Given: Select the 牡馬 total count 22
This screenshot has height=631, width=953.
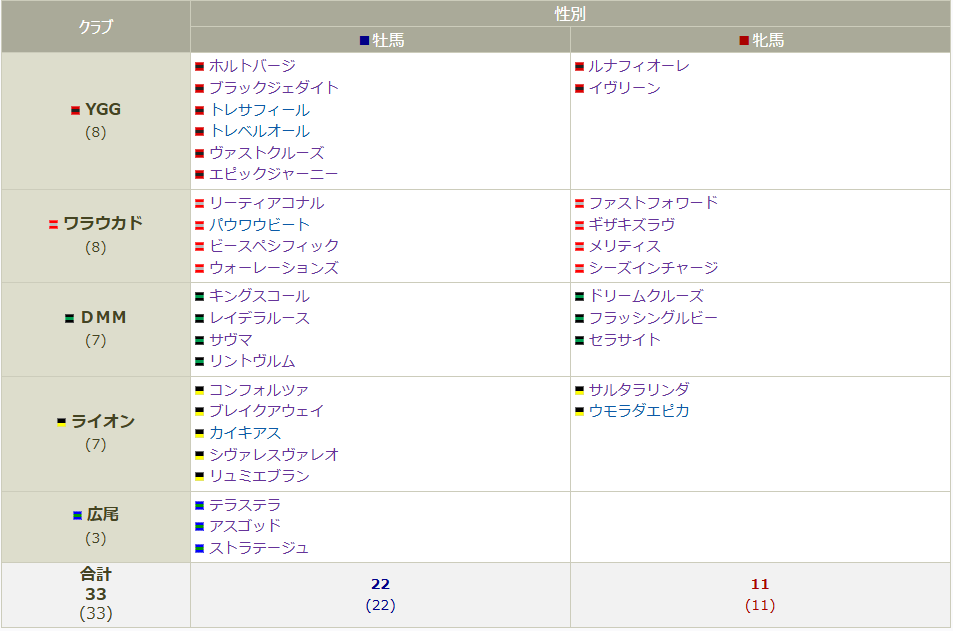Looking at the screenshot, I should [380, 584].
